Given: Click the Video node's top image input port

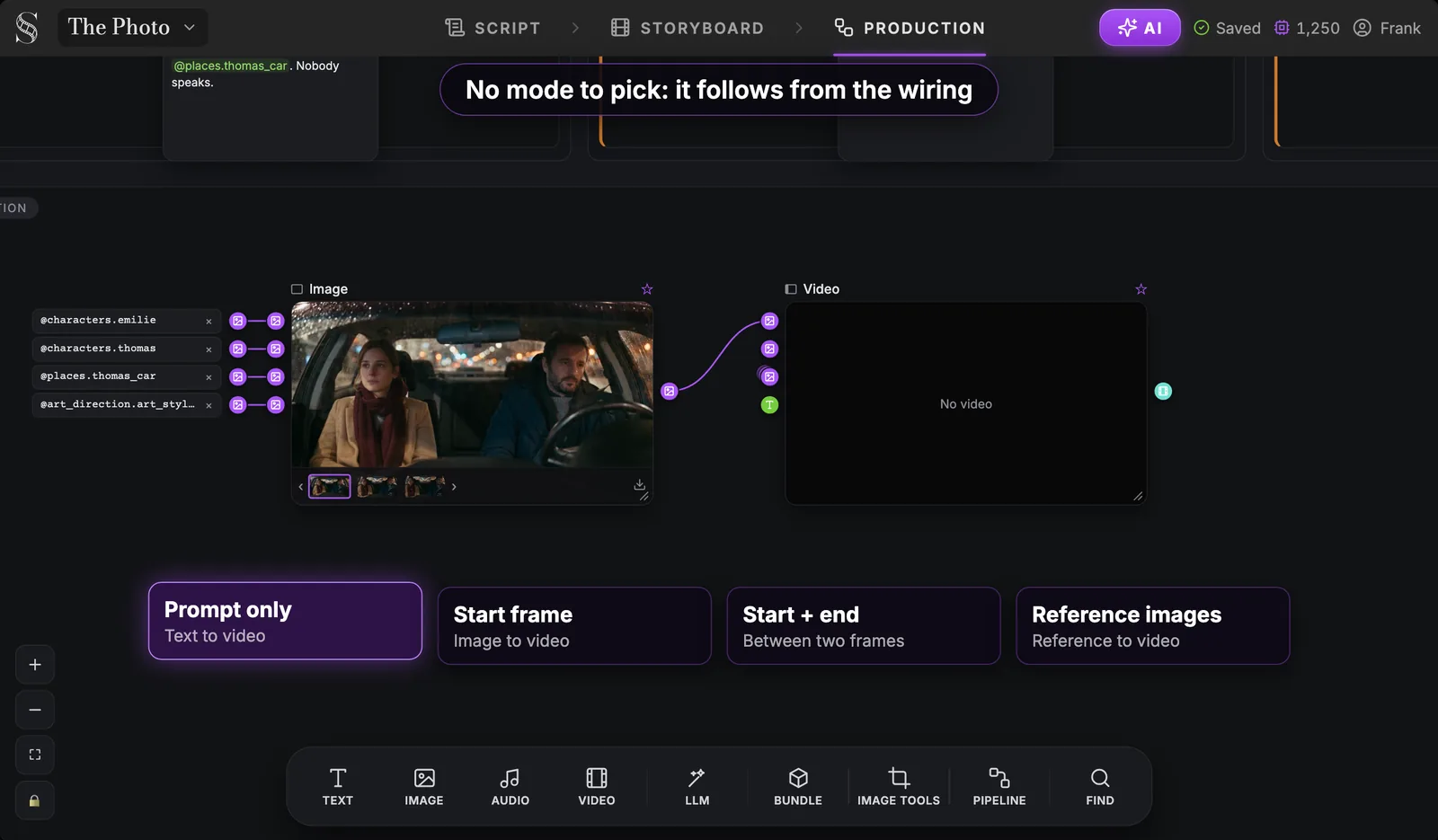Looking at the screenshot, I should tap(769, 321).
